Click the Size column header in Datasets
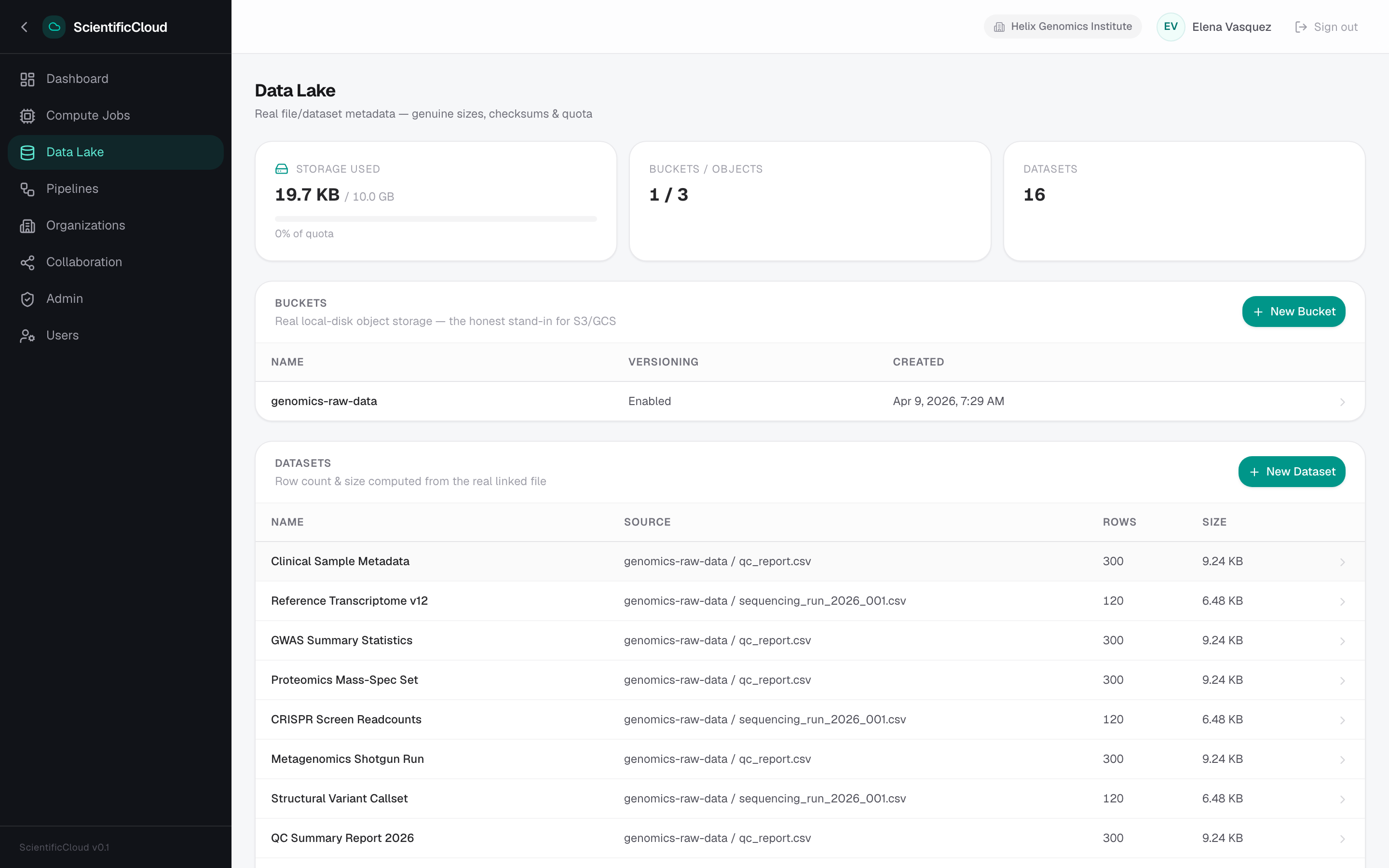1389x868 pixels. point(1214,522)
